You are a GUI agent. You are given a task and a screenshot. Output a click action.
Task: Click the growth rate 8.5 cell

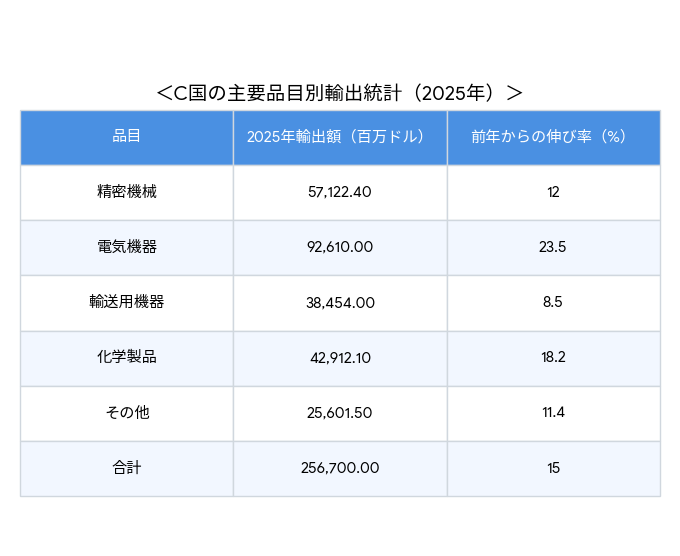(553, 302)
